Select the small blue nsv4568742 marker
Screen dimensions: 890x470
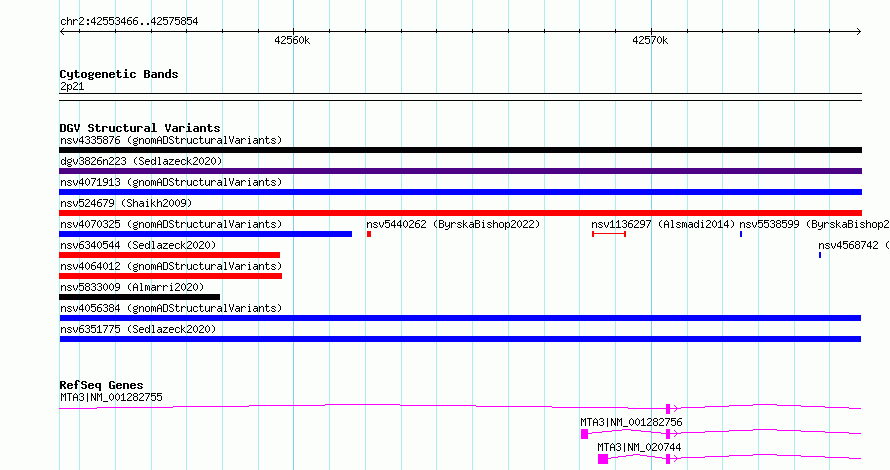click(x=820, y=255)
